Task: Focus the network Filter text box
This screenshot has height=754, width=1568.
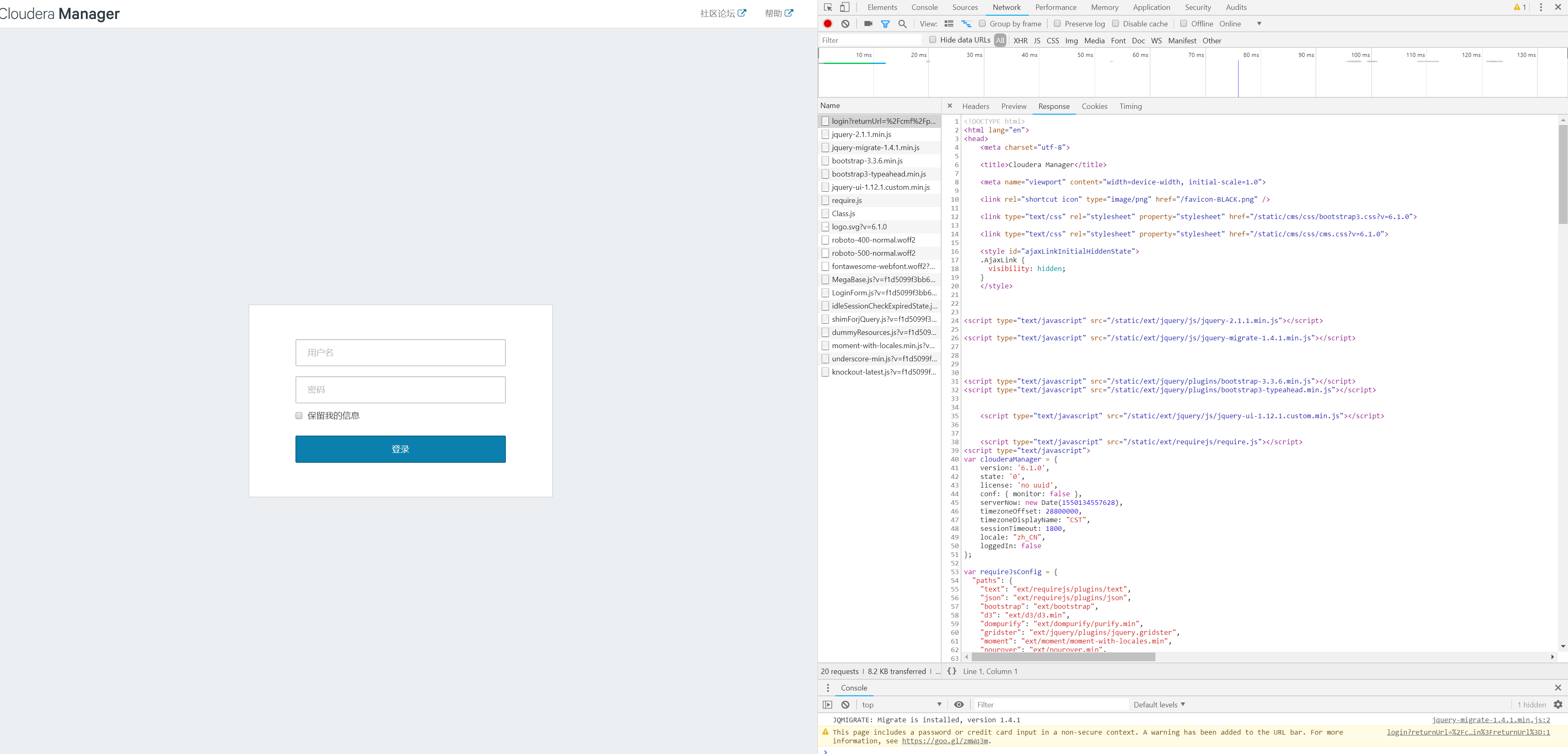Action: 870,40
